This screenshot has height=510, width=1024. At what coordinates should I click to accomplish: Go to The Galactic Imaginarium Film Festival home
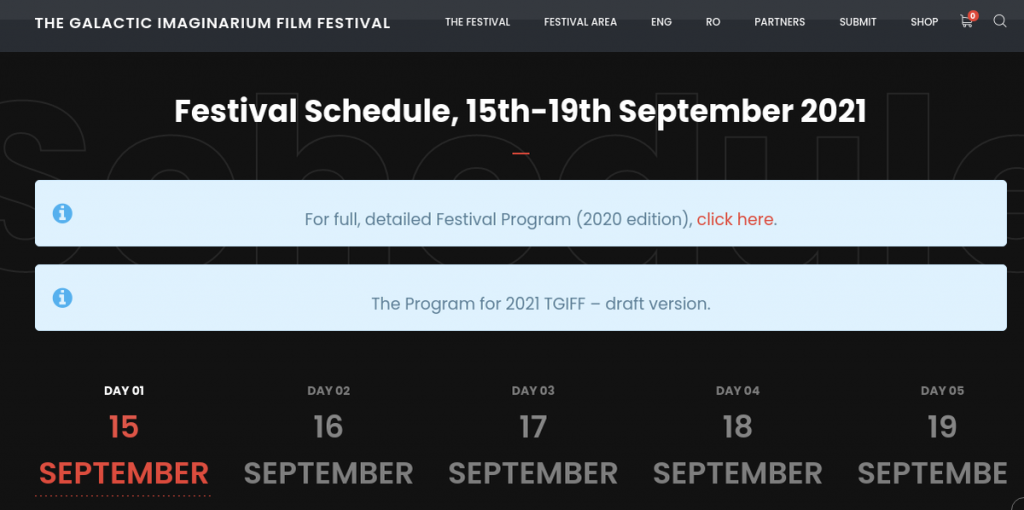tap(212, 24)
